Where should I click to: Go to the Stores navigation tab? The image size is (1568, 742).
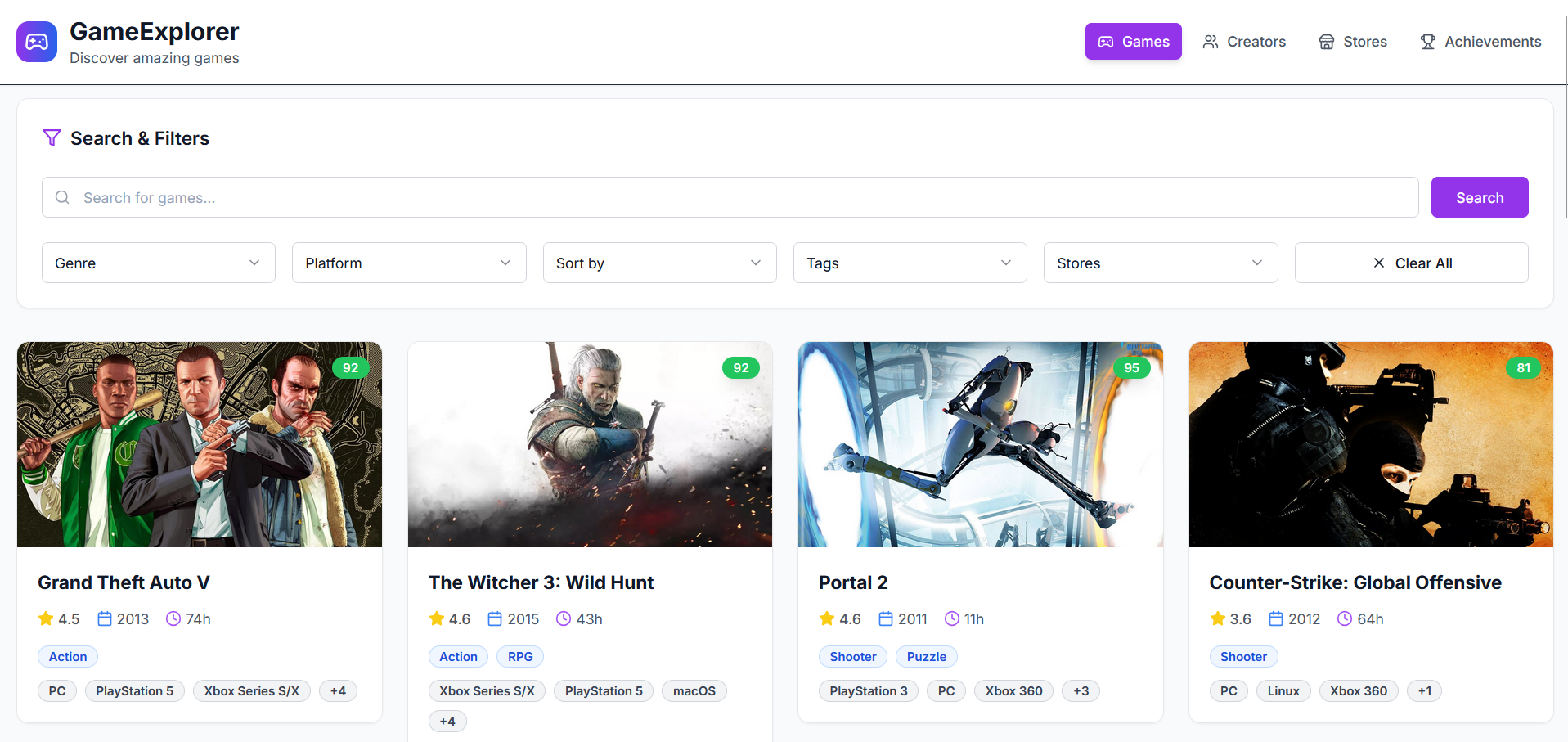pyautogui.click(x=1353, y=42)
